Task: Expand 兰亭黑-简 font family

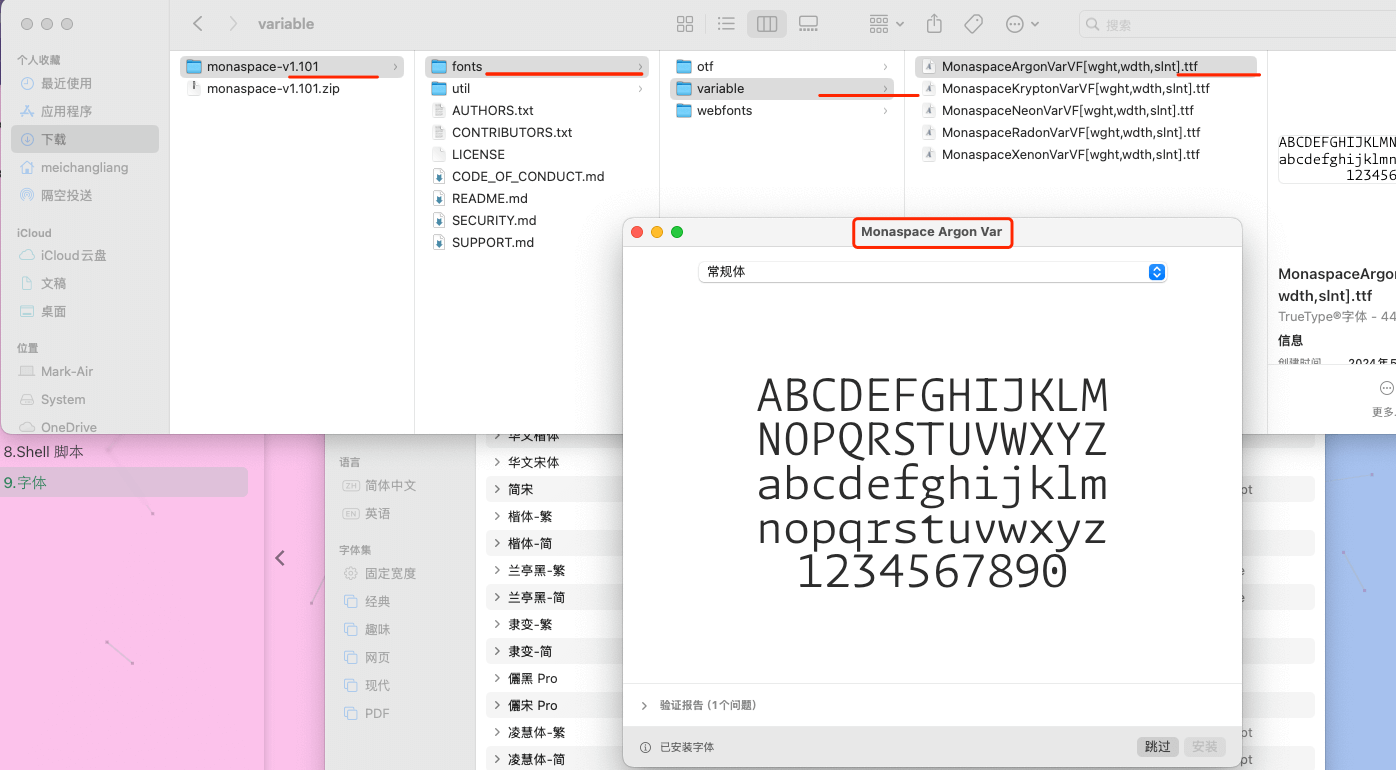Action: tap(497, 597)
